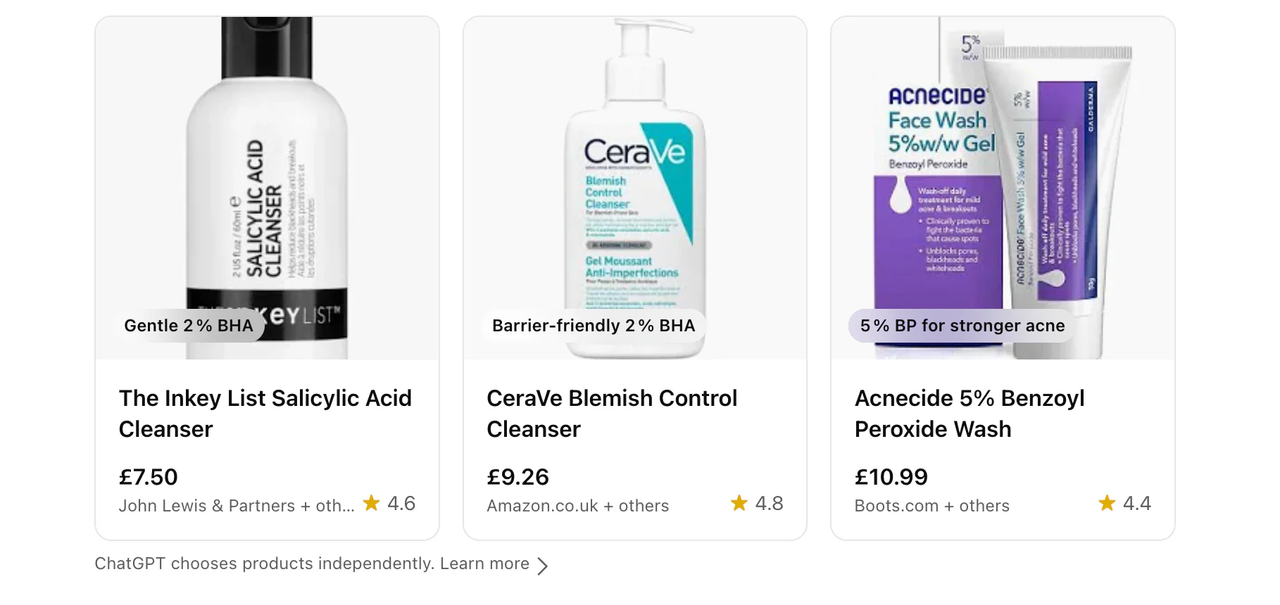Click the star rating icon beside 4.8

[x=739, y=503]
